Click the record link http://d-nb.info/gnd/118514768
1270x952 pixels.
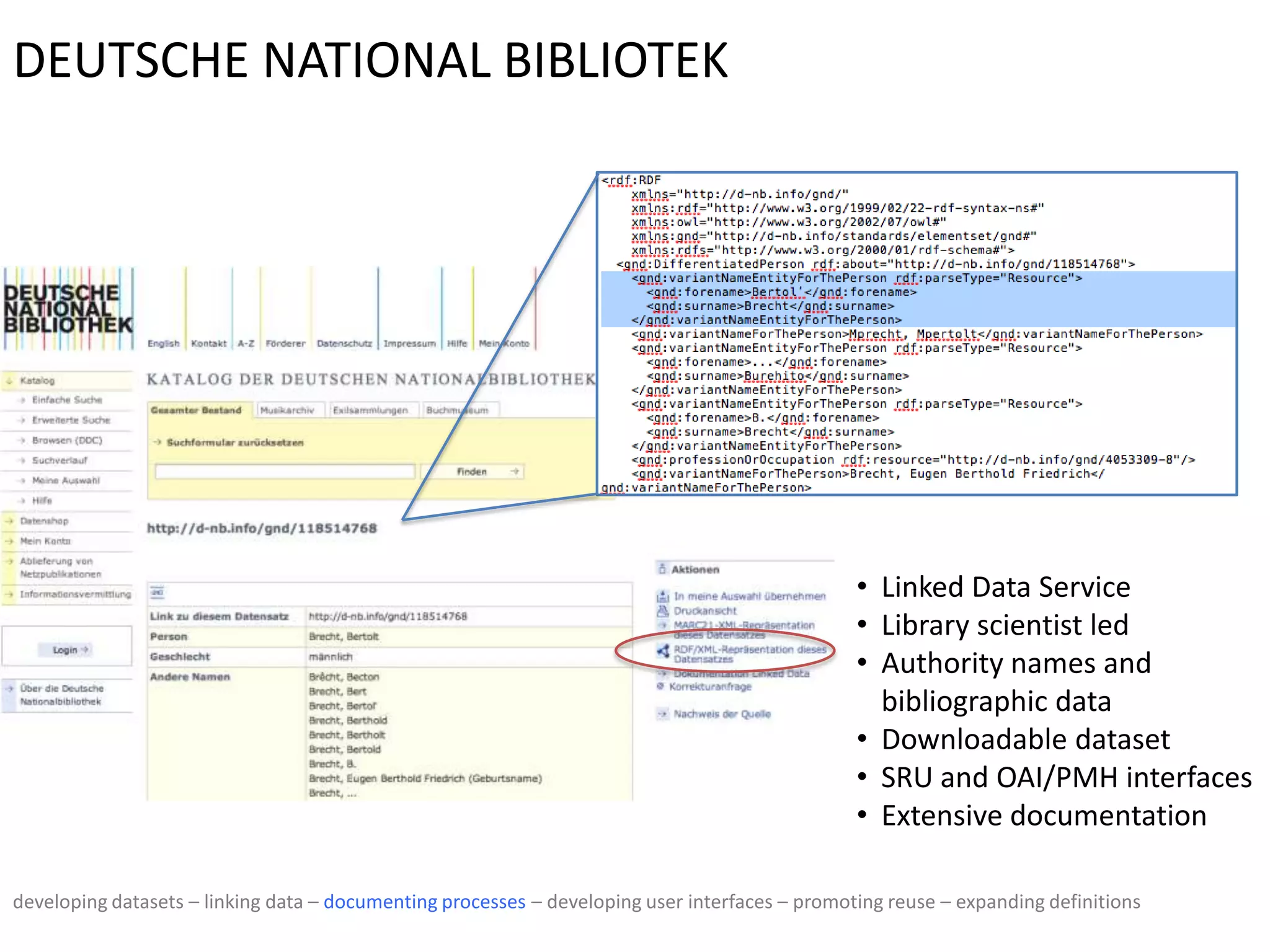(x=388, y=616)
